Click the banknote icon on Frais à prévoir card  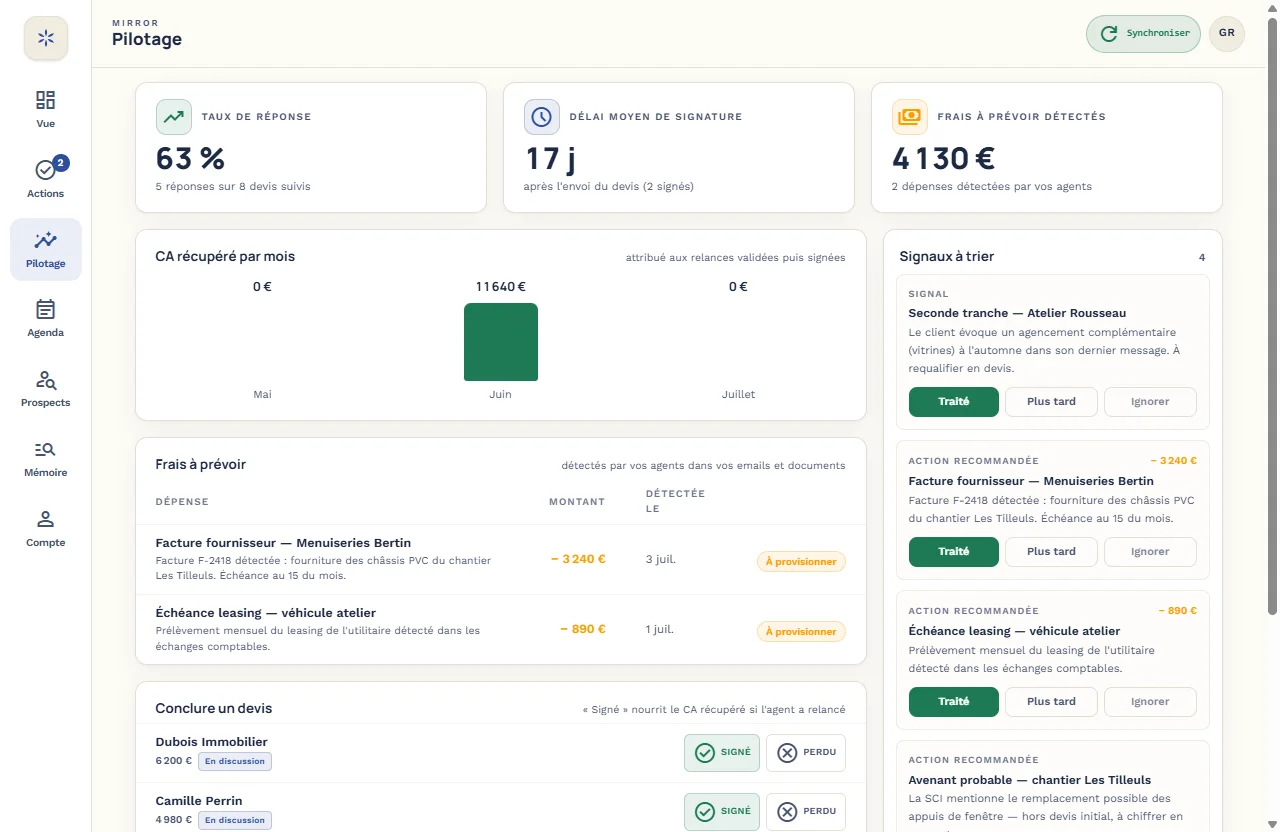click(910, 117)
